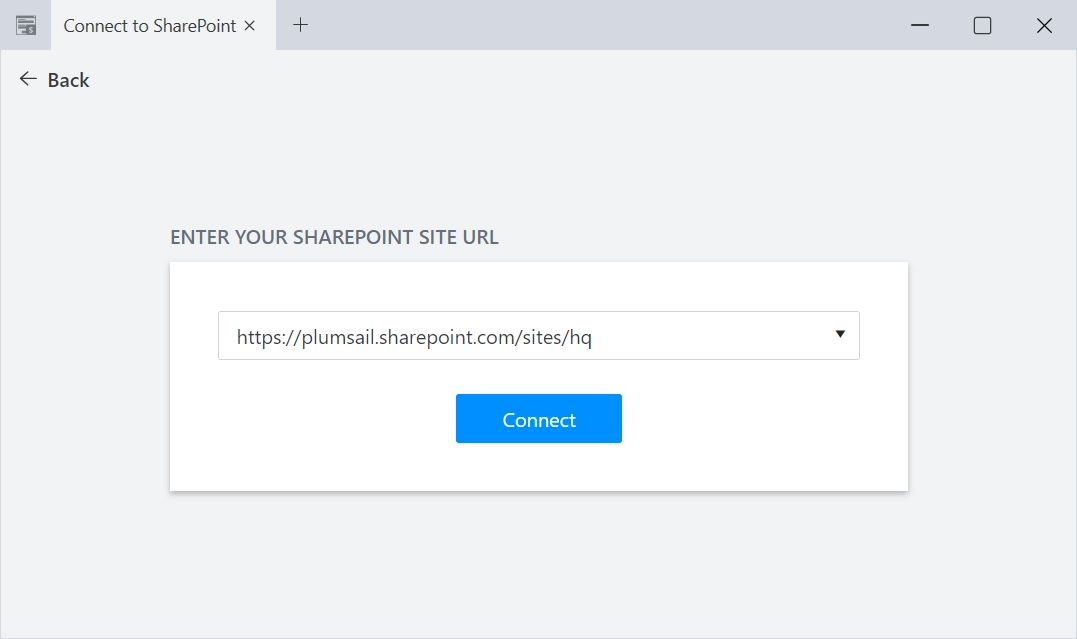Click the 'ENTER YOUR SHAREPOINT SITE URL' heading
This screenshot has width=1077, height=639.
pyautogui.click(x=334, y=237)
